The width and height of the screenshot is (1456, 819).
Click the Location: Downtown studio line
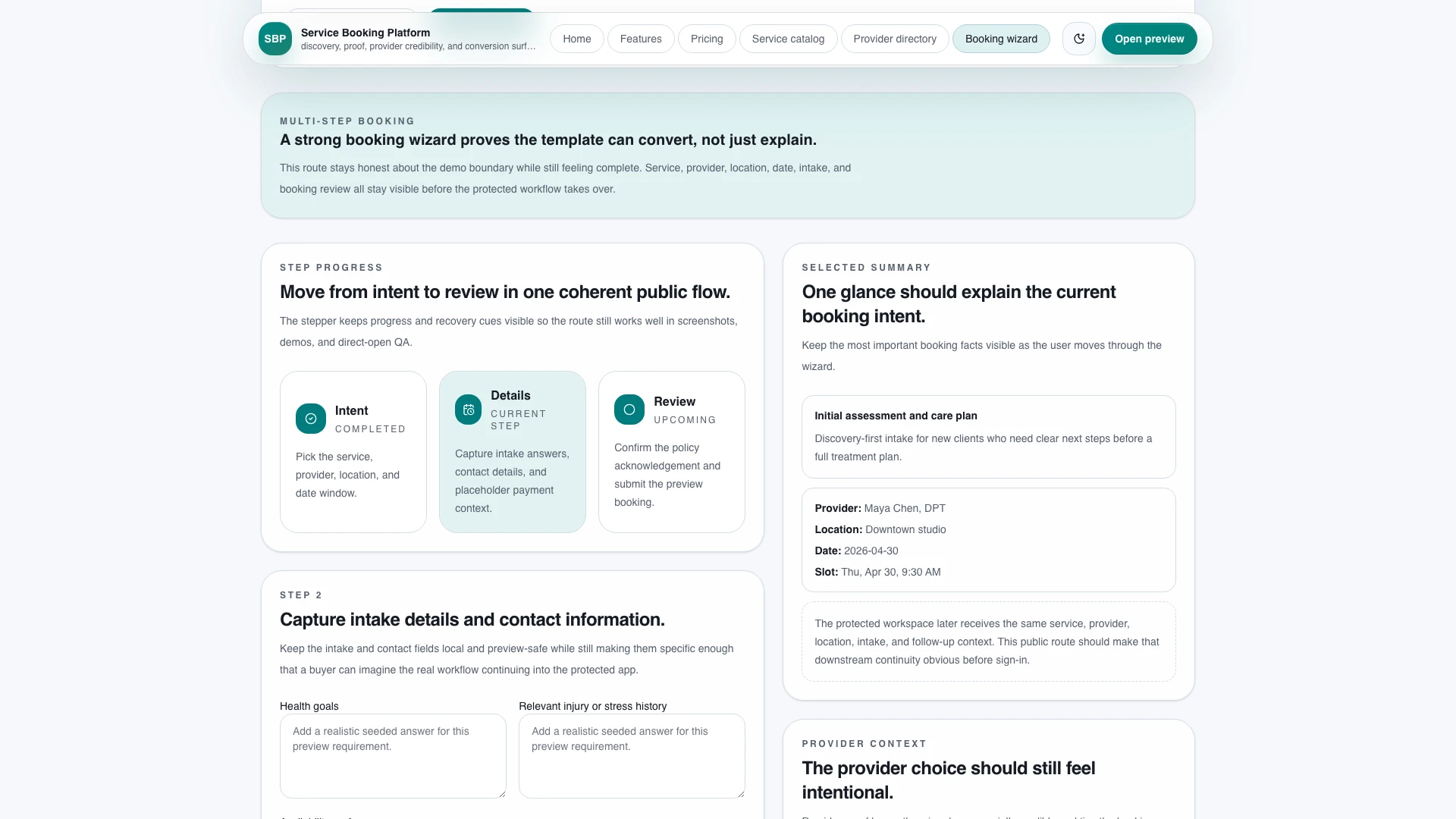[880, 529]
